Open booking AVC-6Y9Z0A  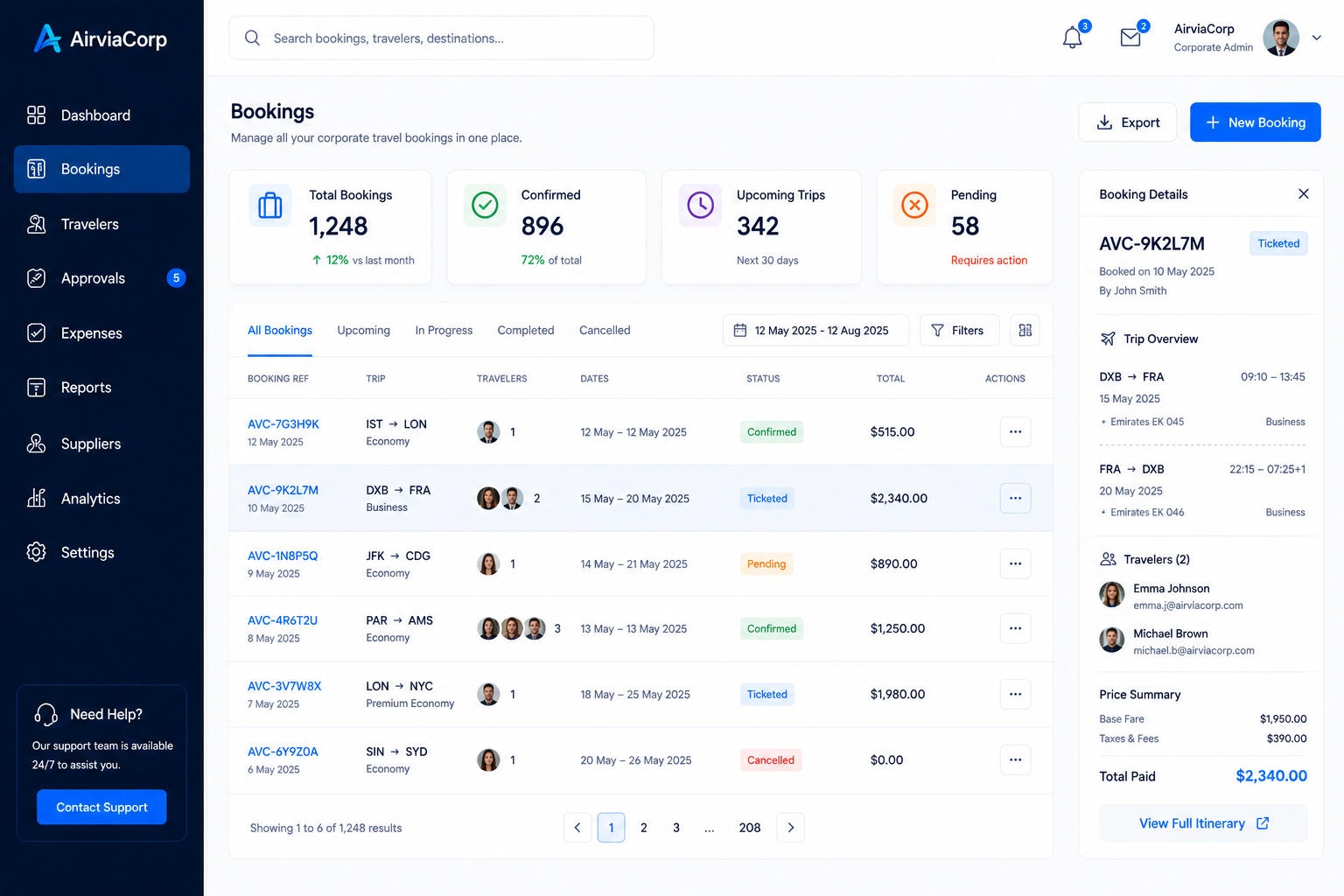coord(283,752)
